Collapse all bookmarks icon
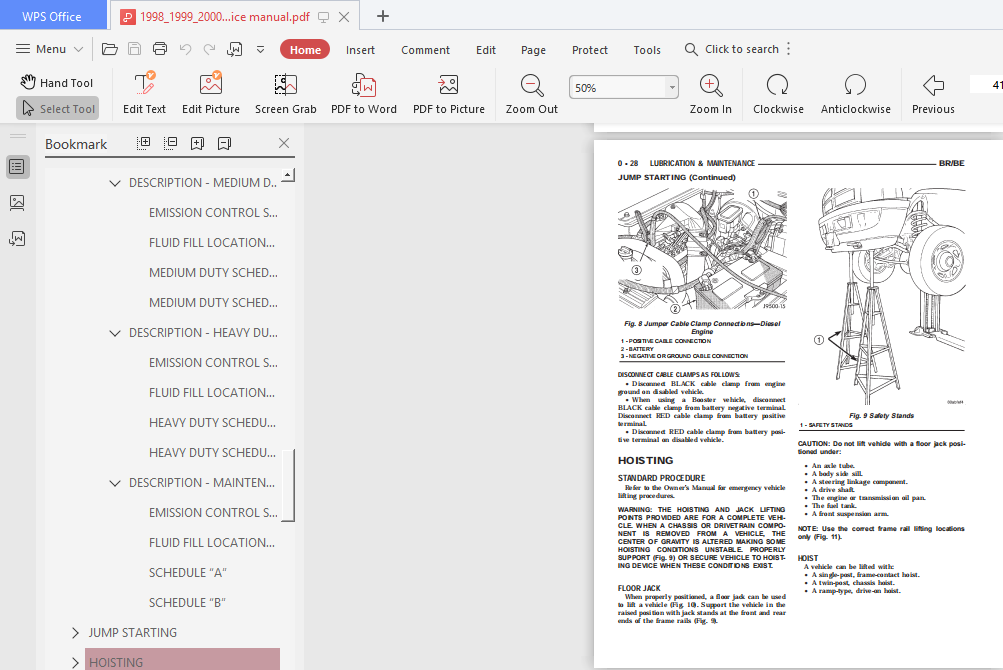The height and width of the screenshot is (670, 1003). pos(170,143)
